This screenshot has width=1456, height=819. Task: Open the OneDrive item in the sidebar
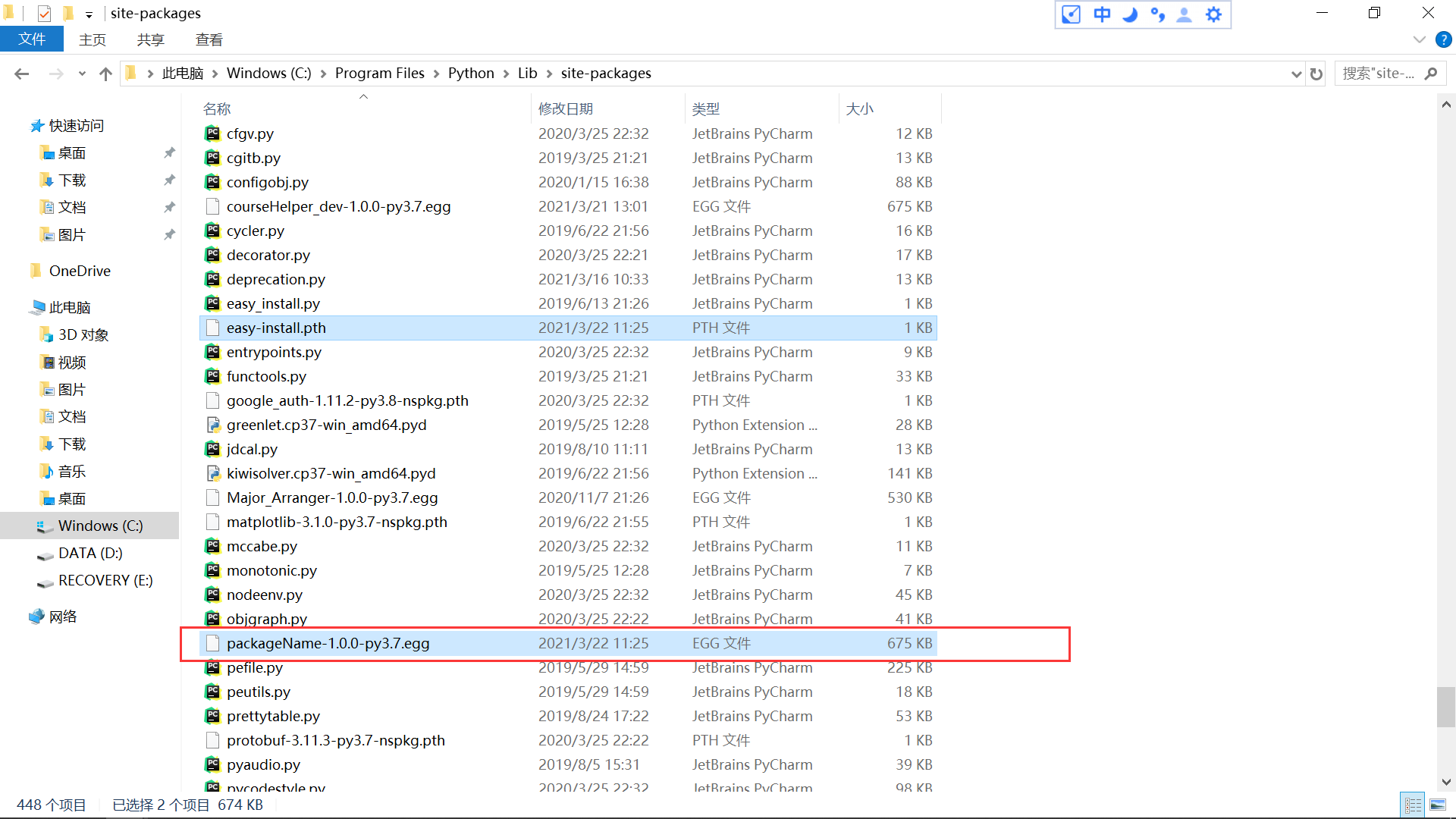(x=80, y=270)
